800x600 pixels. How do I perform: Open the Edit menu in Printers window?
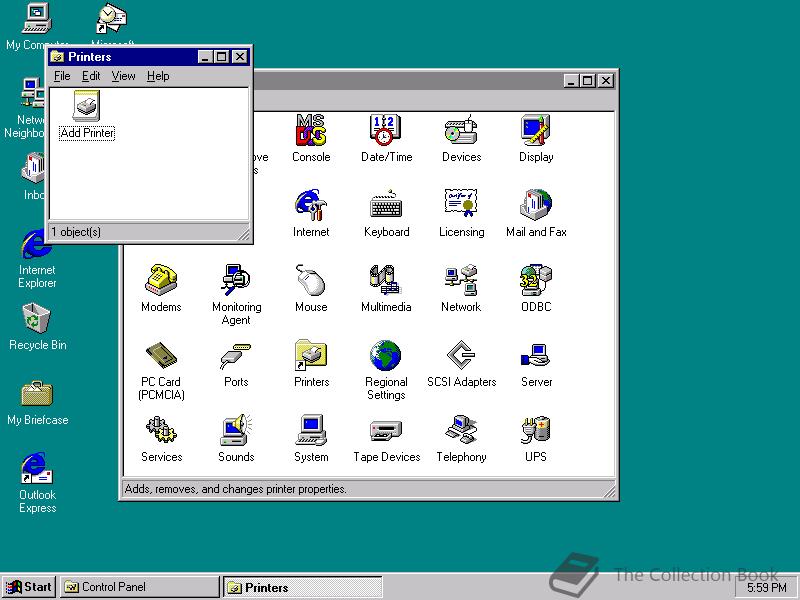point(91,76)
